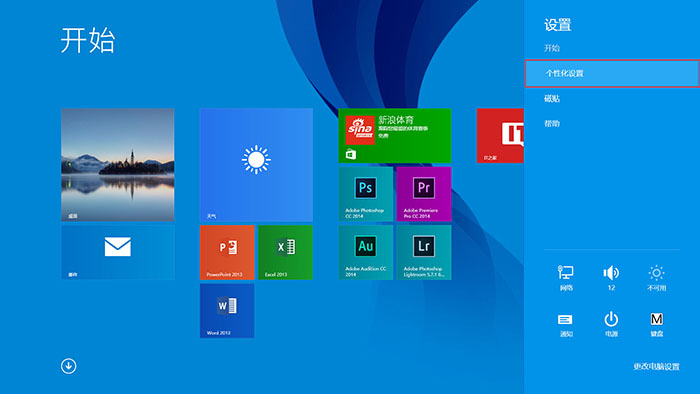Open the Adobe Photoshop CC 2014 tile
The image size is (700, 394).
click(366, 194)
